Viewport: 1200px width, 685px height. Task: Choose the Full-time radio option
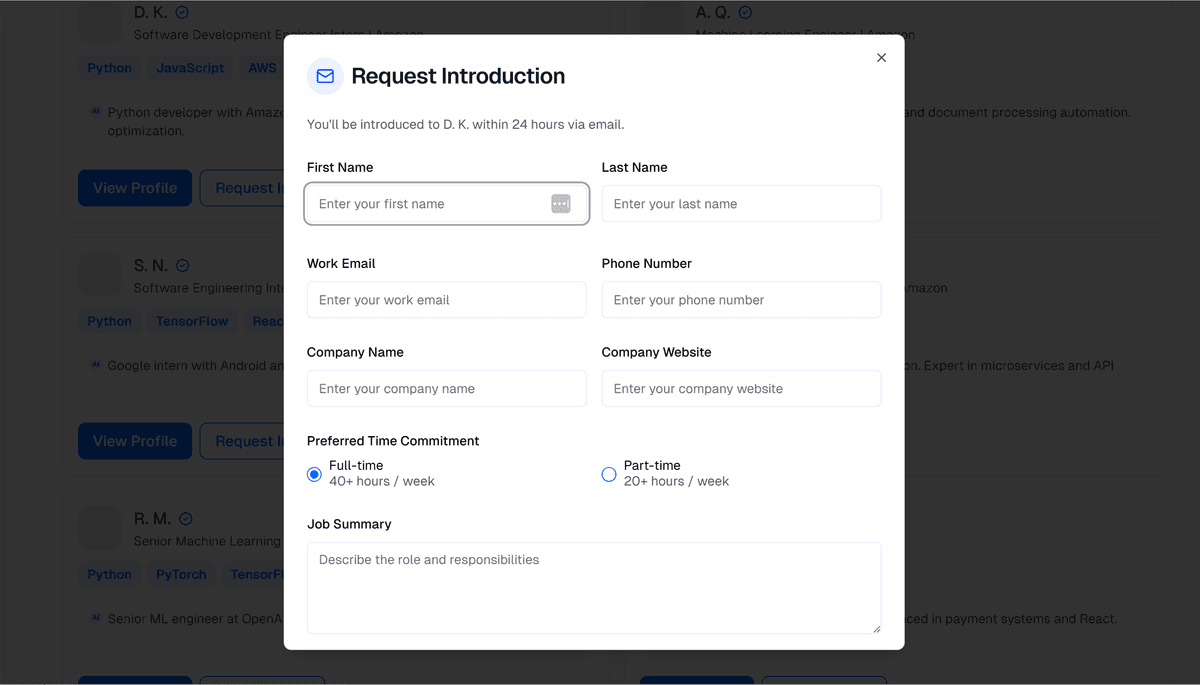[315, 474]
